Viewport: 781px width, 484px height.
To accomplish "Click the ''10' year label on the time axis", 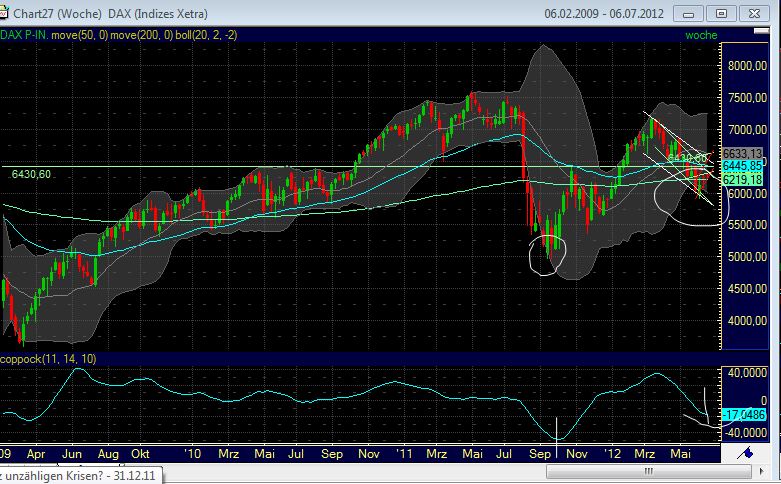I will (x=193, y=454).
